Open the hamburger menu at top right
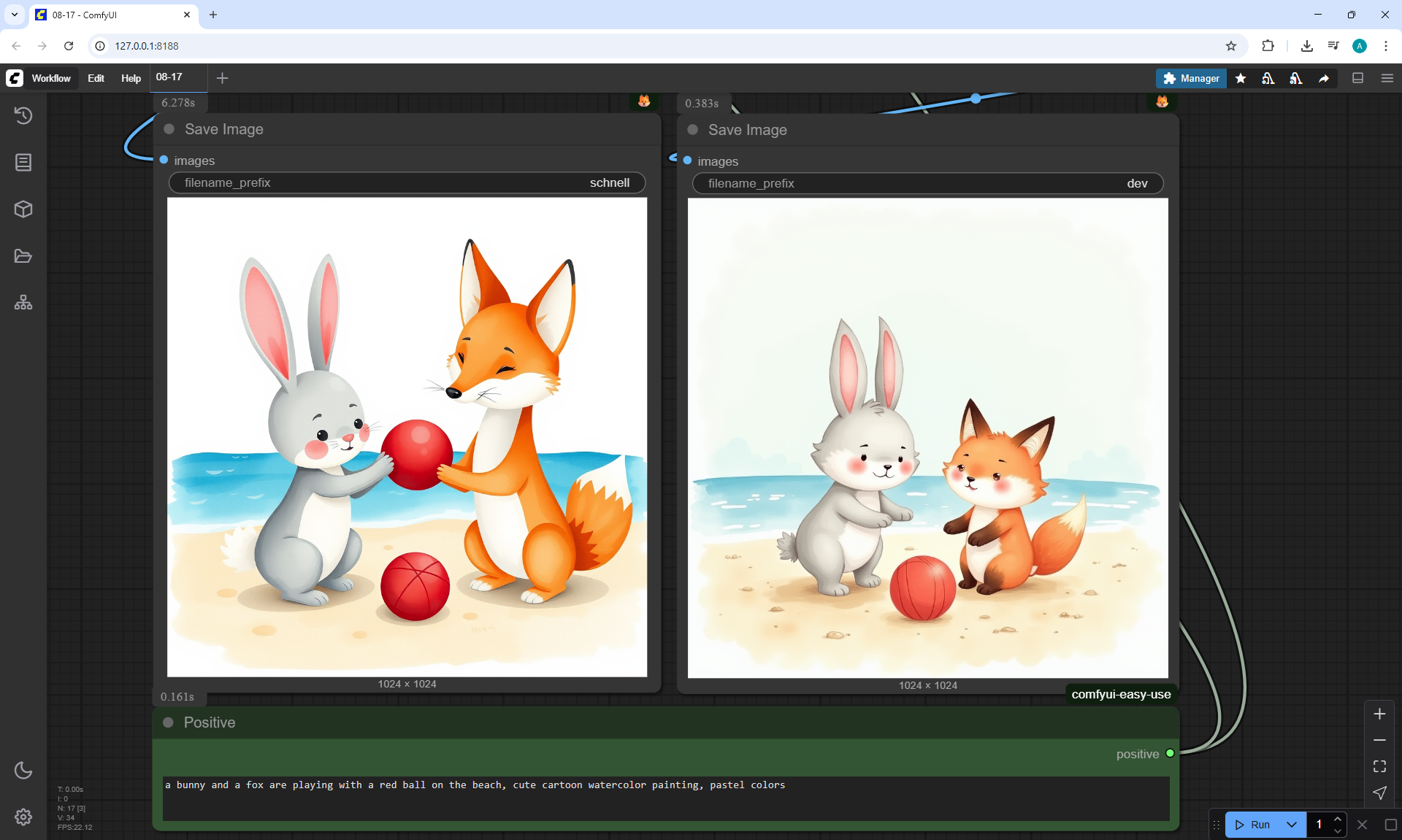Screen dimensions: 1402x840 1387,78
